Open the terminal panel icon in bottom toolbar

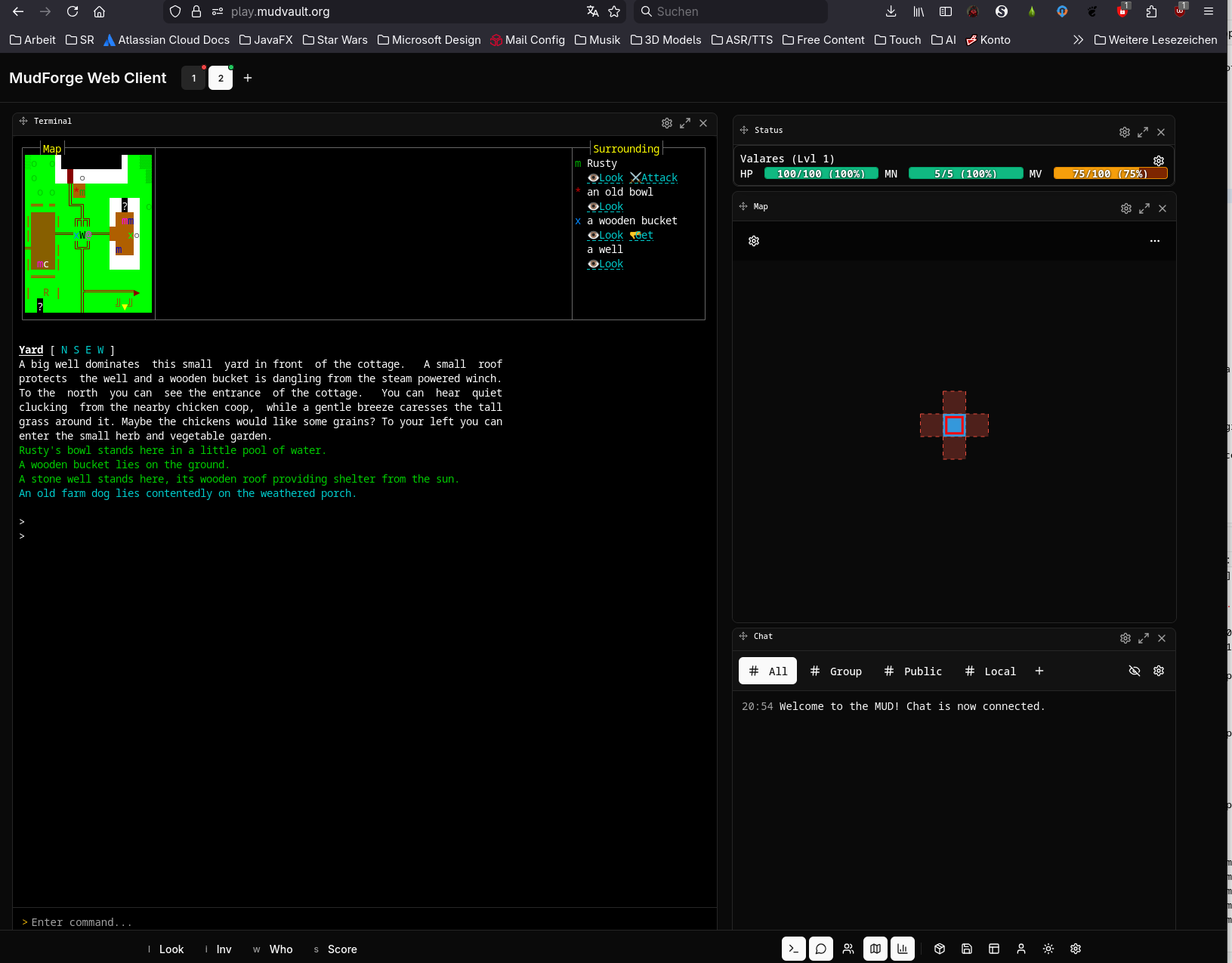(x=793, y=949)
